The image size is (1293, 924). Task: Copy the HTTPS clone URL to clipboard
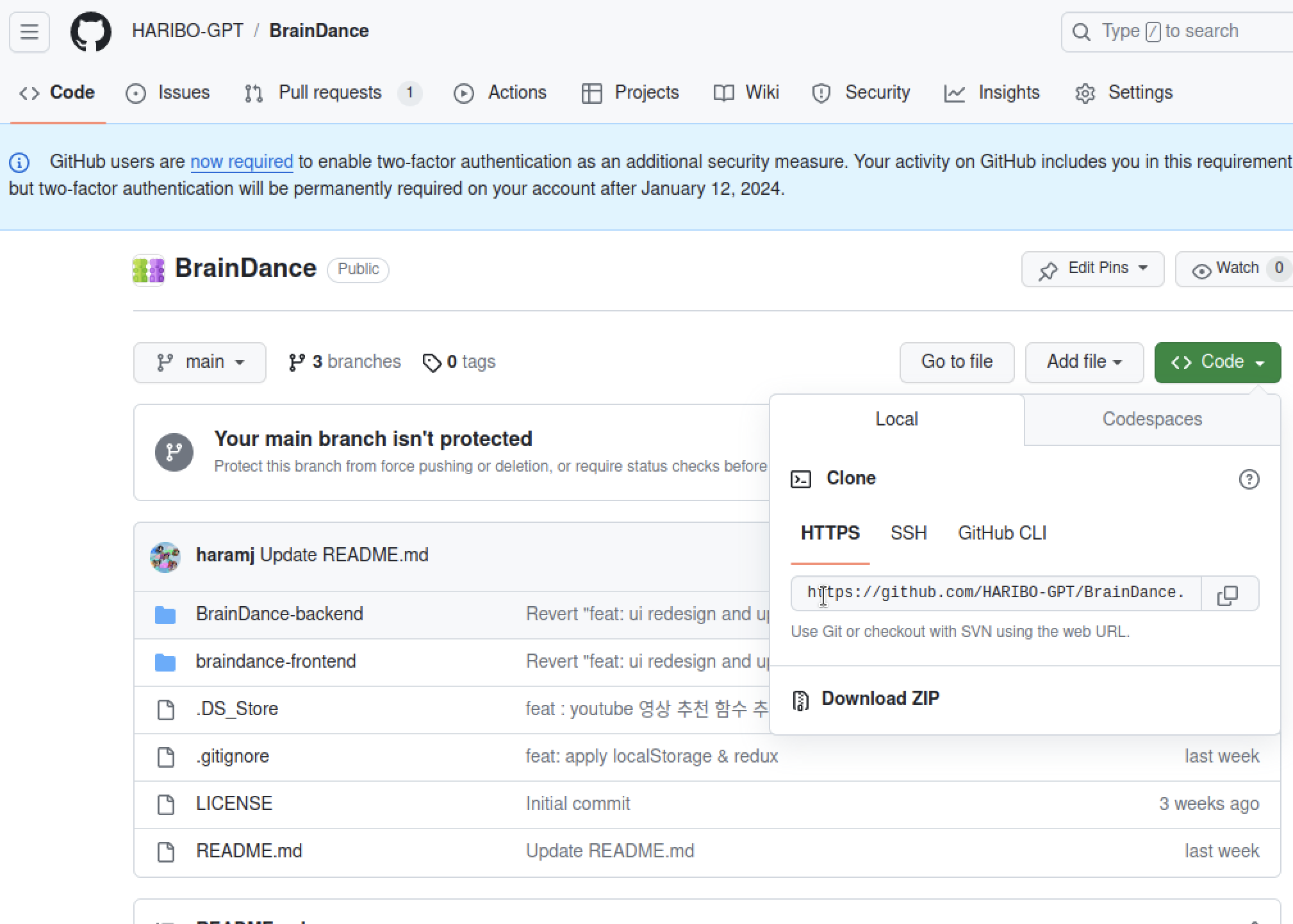pyautogui.click(x=1228, y=594)
